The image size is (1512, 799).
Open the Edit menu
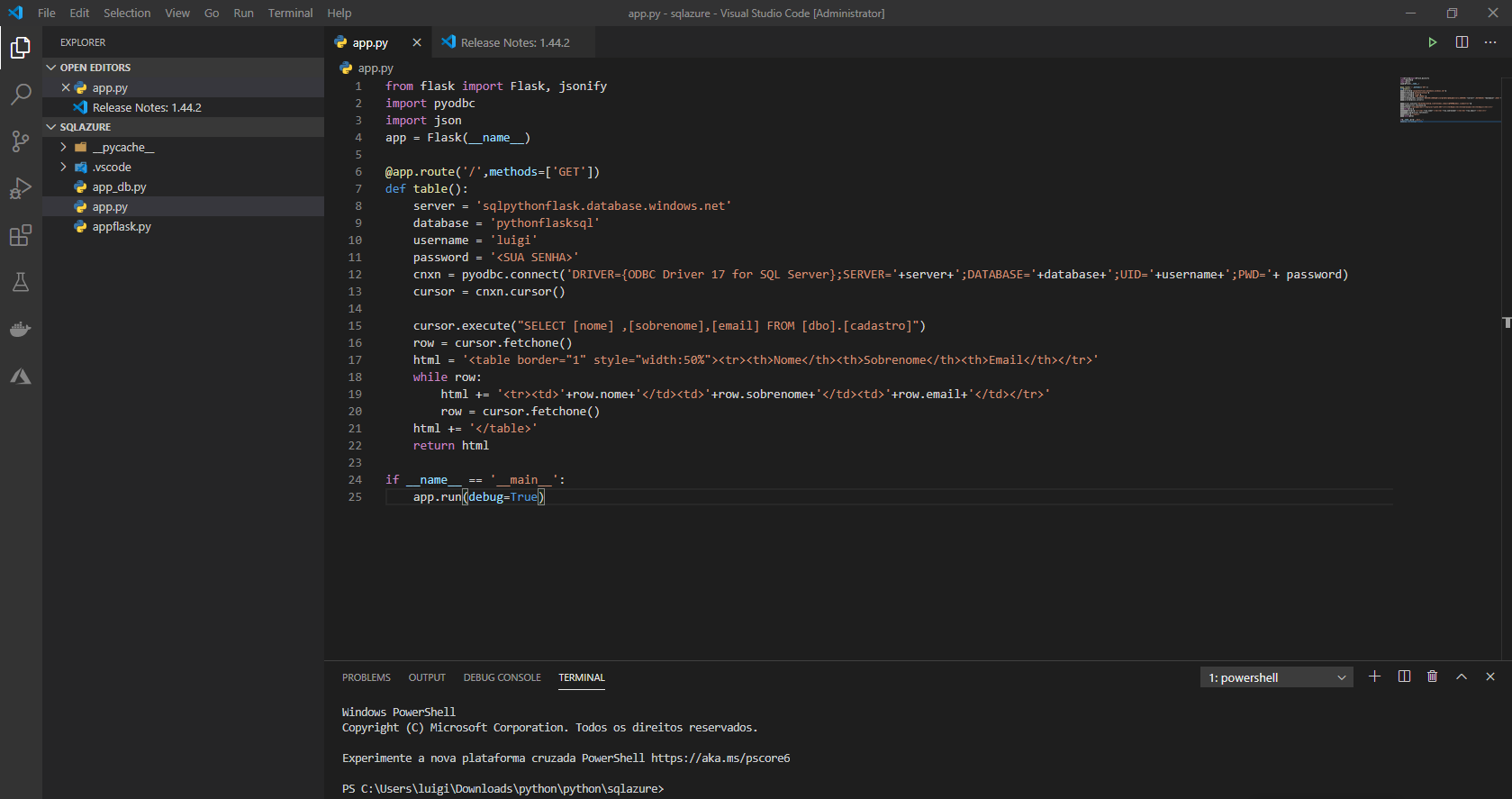(x=79, y=13)
